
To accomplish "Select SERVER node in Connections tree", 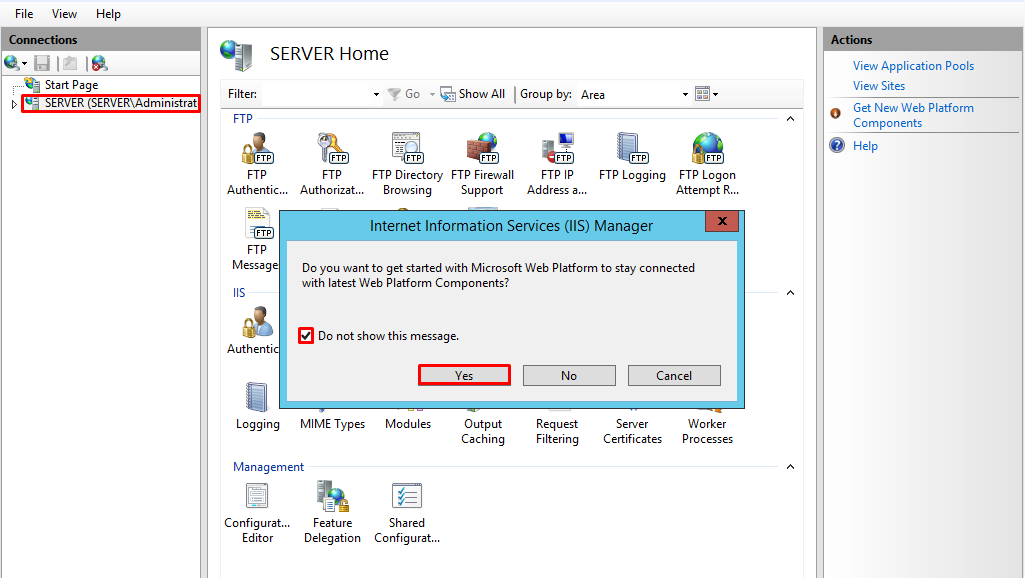I will pyautogui.click(x=111, y=103).
